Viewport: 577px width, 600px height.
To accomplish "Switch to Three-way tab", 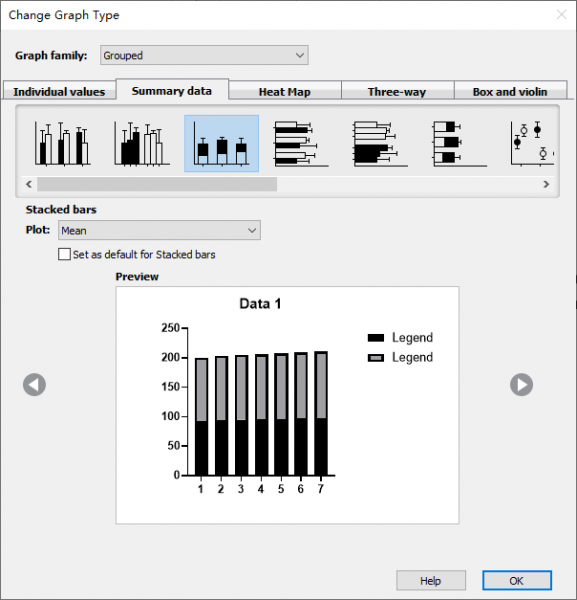I will point(397,91).
